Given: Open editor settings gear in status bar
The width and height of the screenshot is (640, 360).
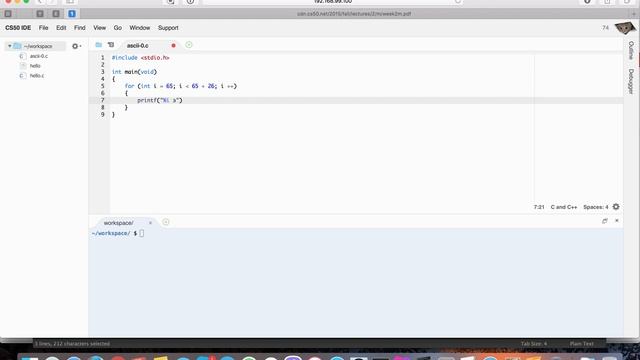Looking at the screenshot, I should click(x=616, y=207).
